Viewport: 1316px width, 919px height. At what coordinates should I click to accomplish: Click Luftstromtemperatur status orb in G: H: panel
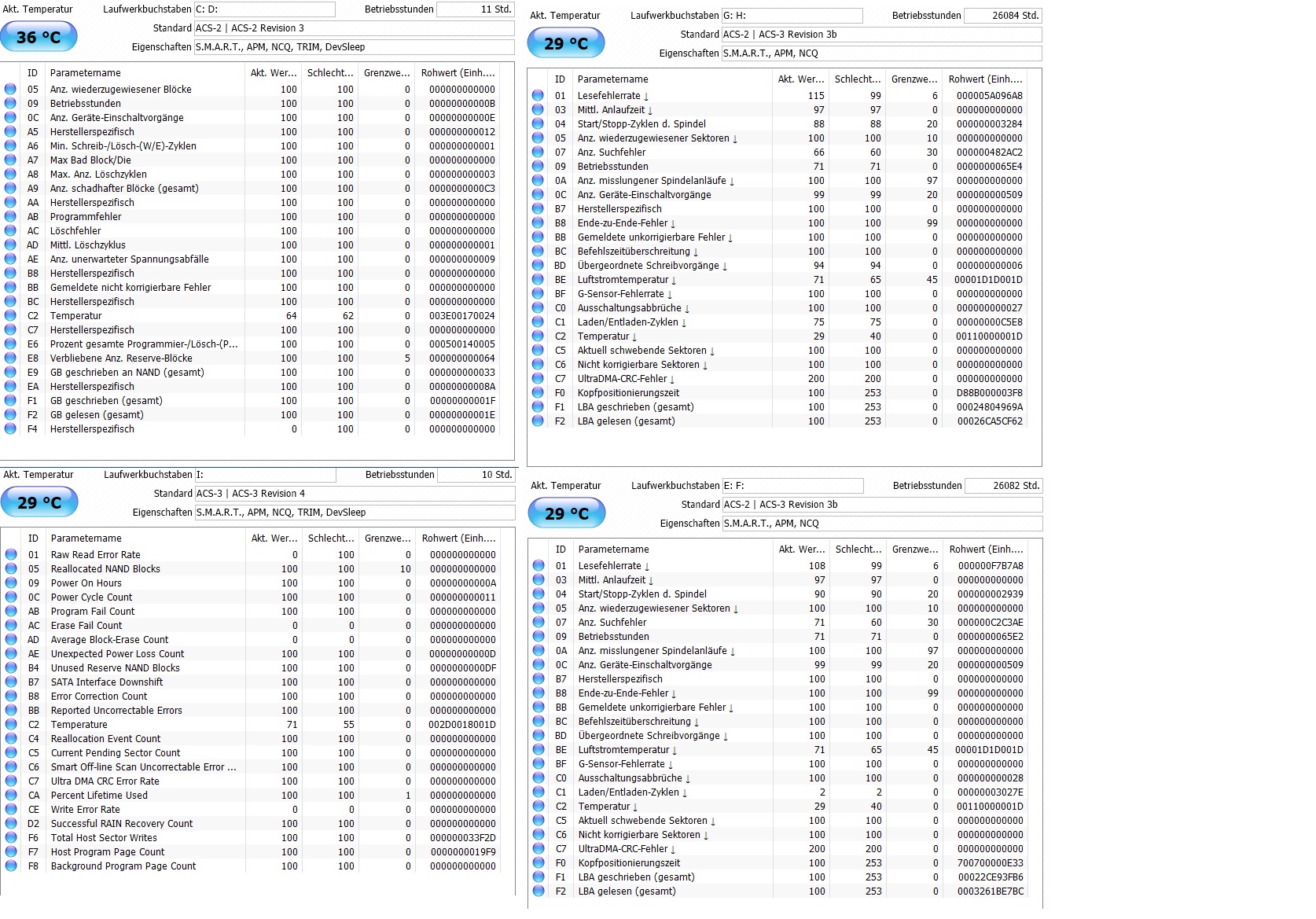tap(538, 279)
